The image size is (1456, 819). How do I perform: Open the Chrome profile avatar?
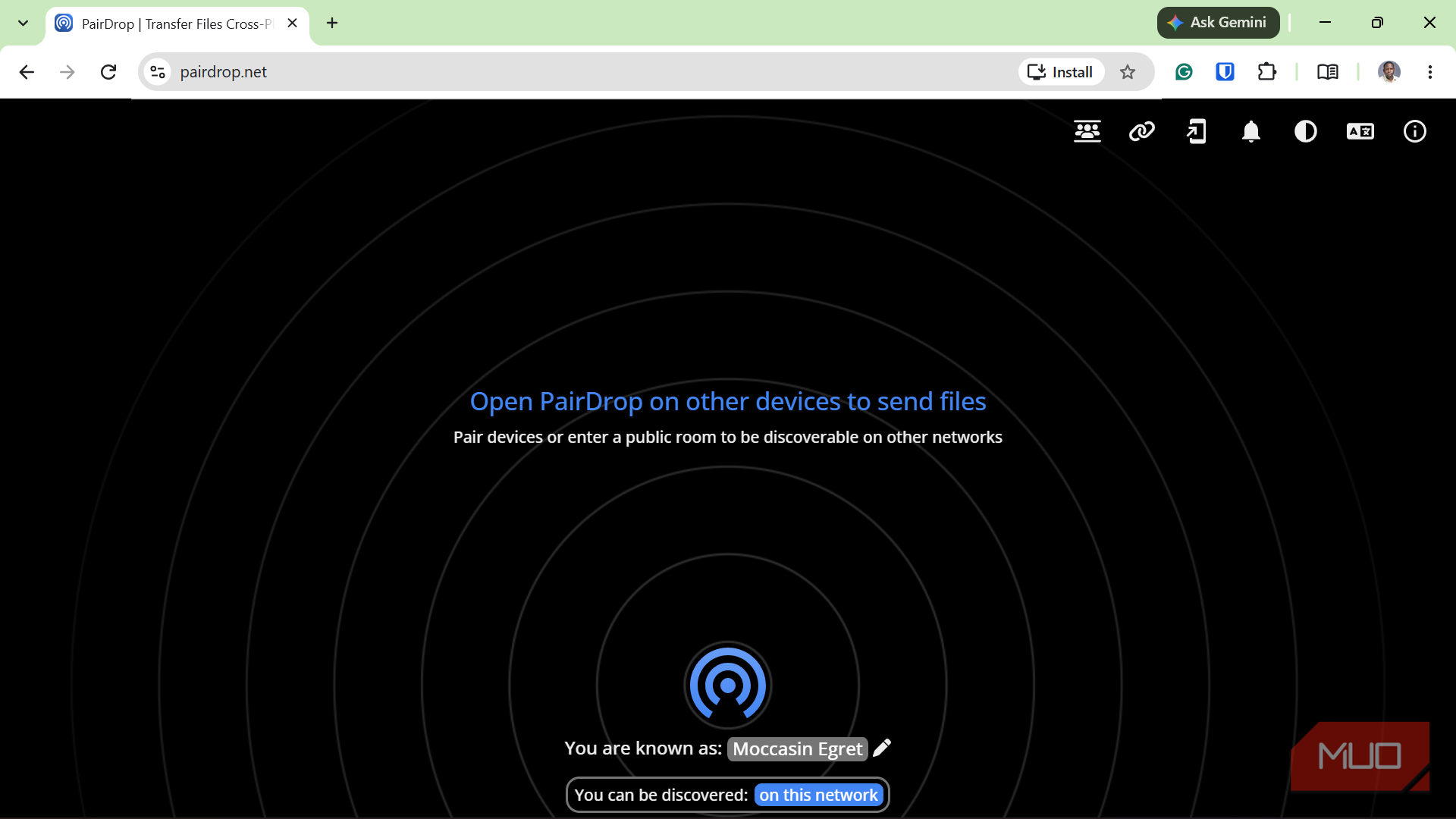1389,72
